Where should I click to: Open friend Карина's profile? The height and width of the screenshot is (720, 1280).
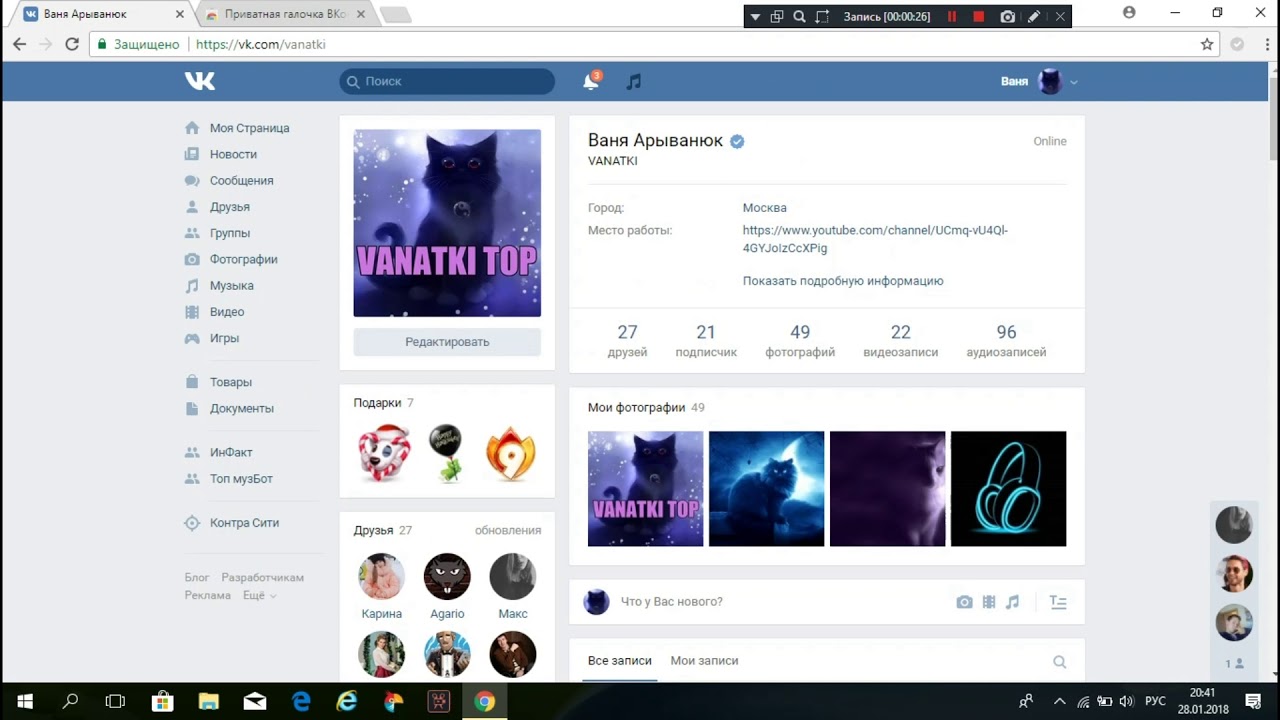pos(381,587)
